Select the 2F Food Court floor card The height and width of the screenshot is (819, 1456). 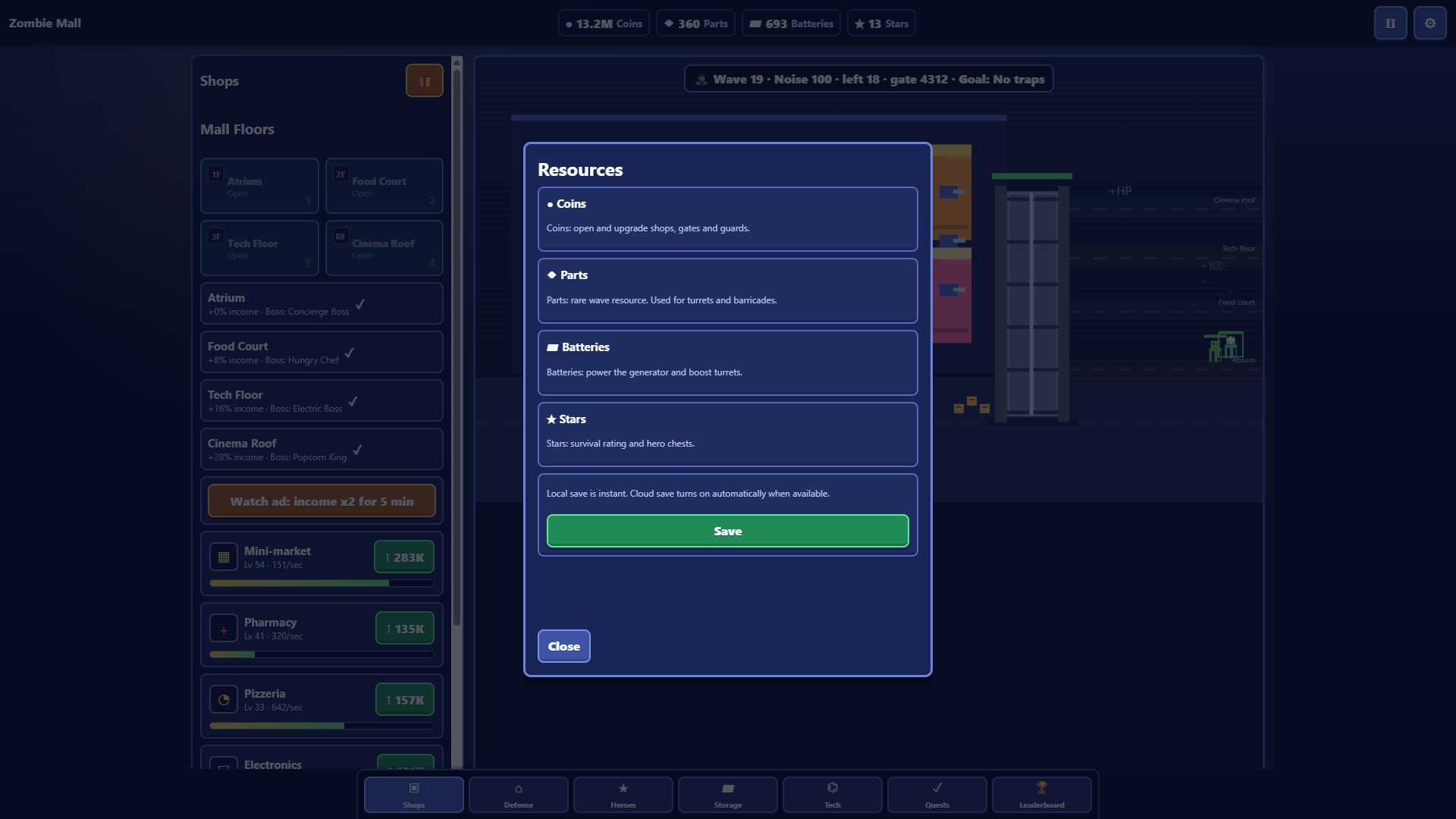point(384,186)
